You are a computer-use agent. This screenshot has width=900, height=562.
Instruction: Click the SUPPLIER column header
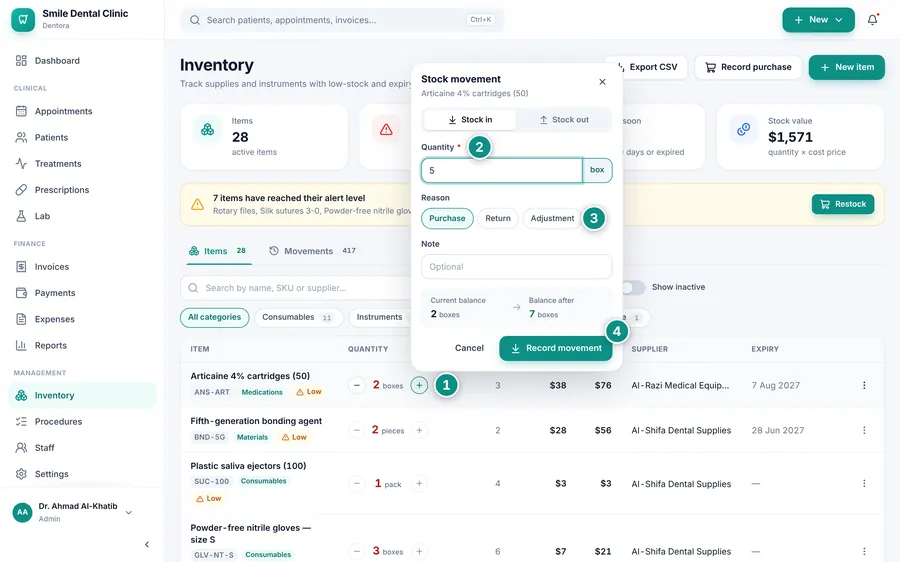pyautogui.click(x=650, y=349)
